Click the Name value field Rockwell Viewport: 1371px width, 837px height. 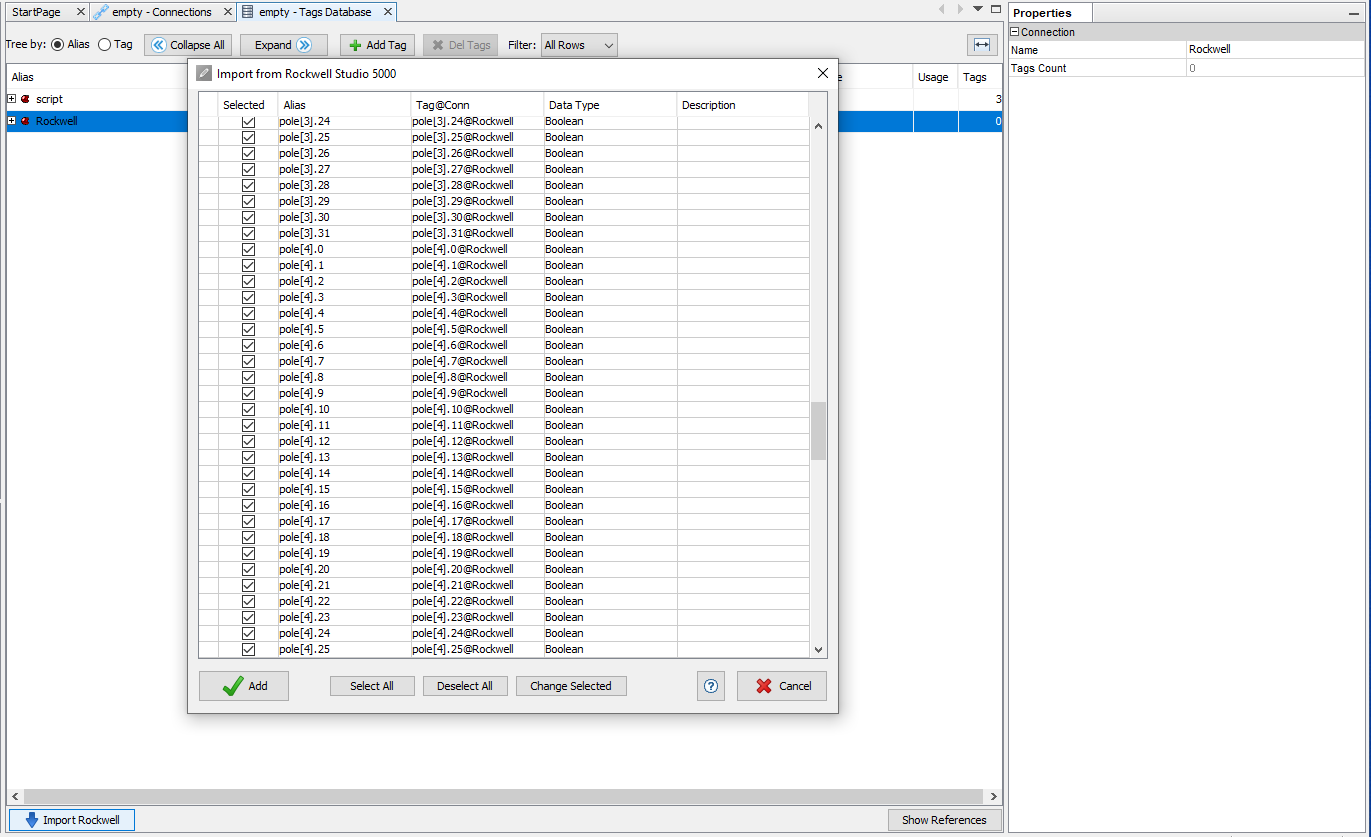point(1275,50)
